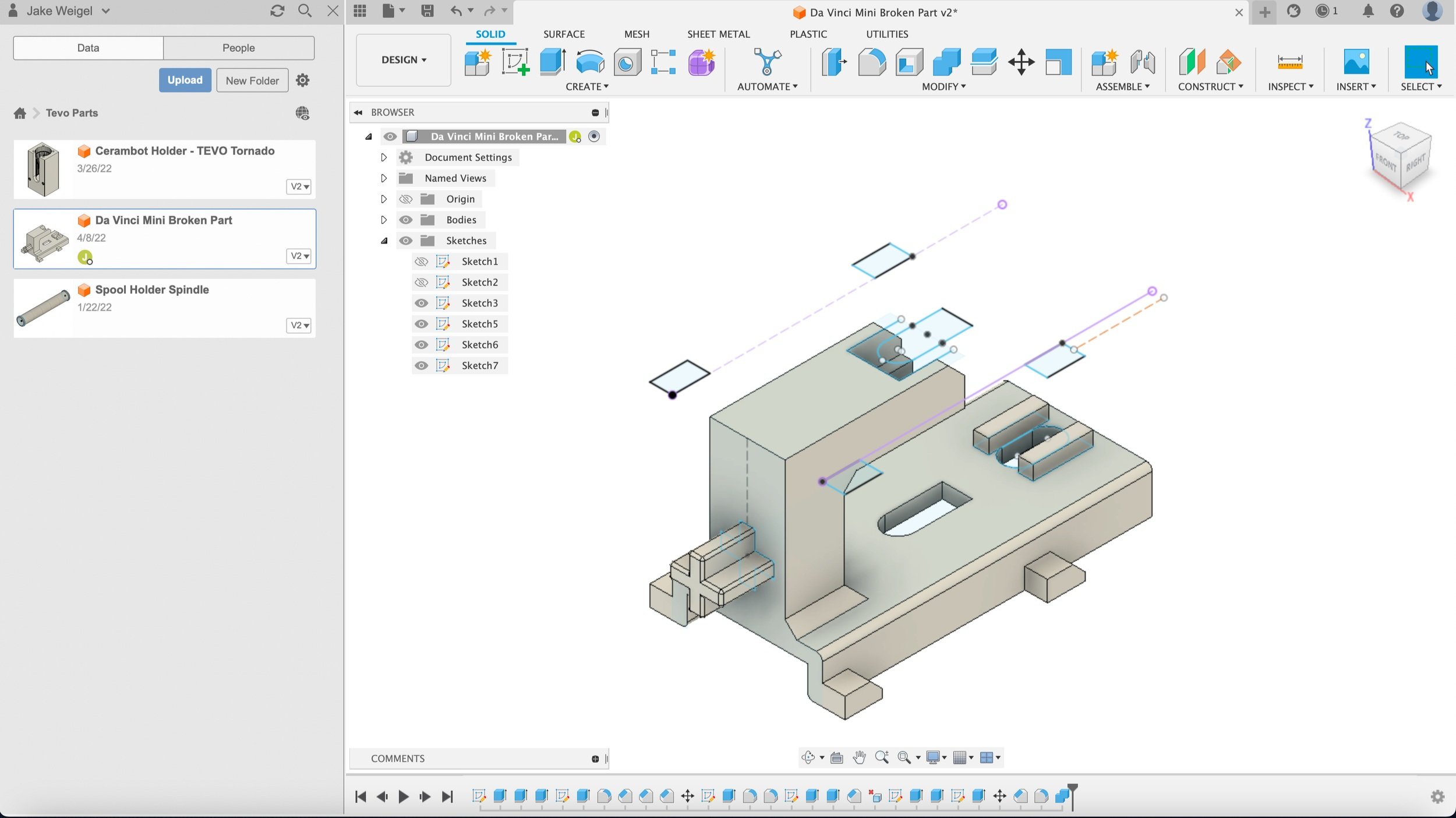Viewport: 1456px width, 818px height.
Task: Jump to timeline beginning
Action: tap(361, 796)
